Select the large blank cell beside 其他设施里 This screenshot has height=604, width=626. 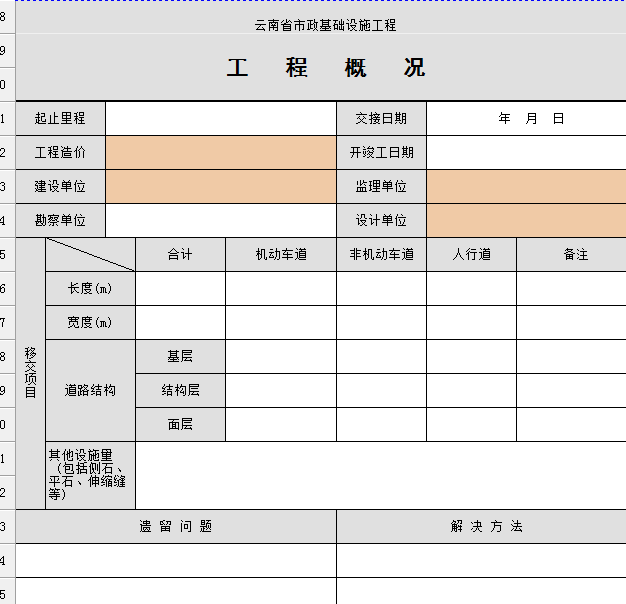pos(380,475)
